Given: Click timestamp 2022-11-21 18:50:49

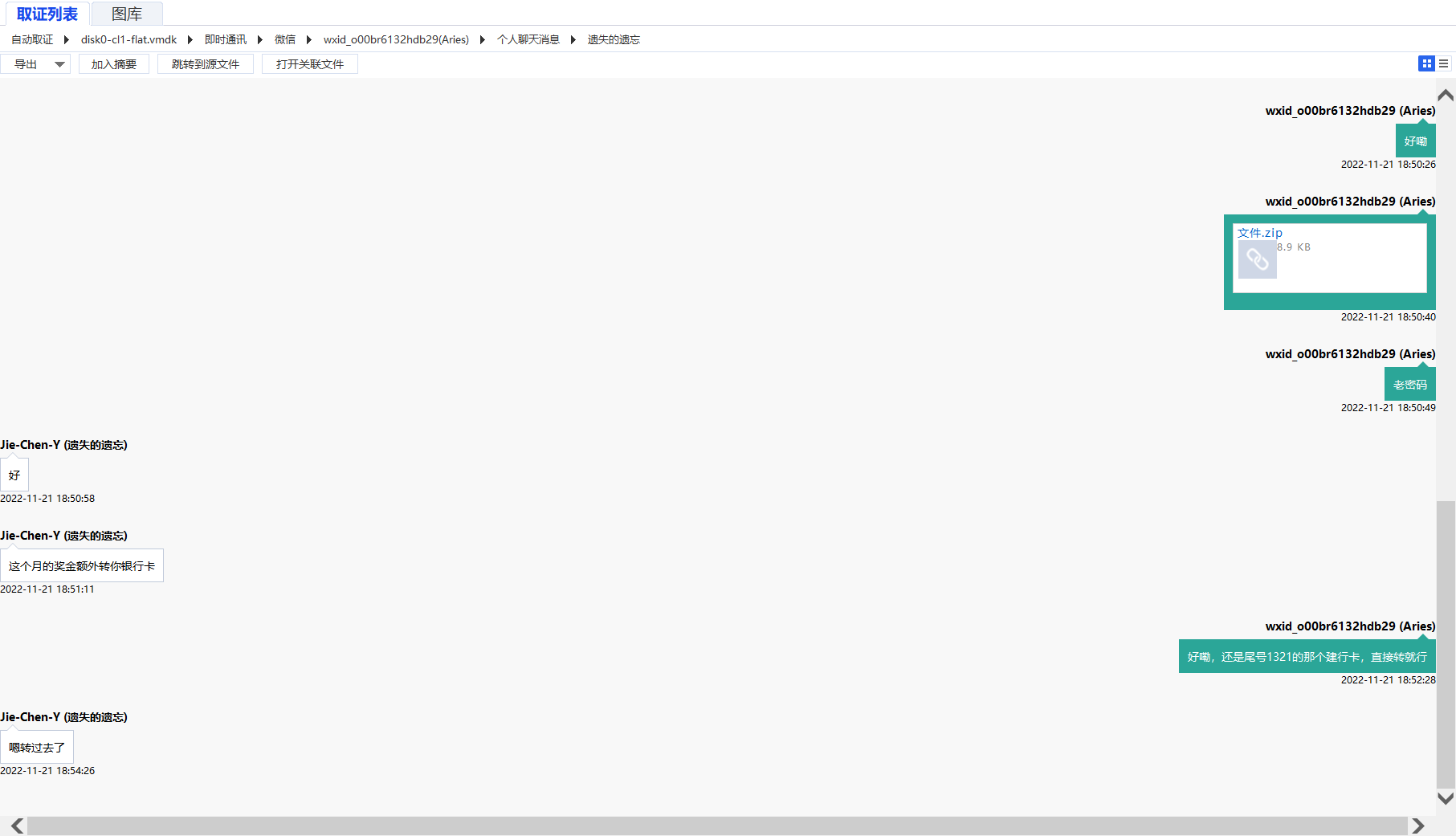Looking at the screenshot, I should click(x=1388, y=408).
